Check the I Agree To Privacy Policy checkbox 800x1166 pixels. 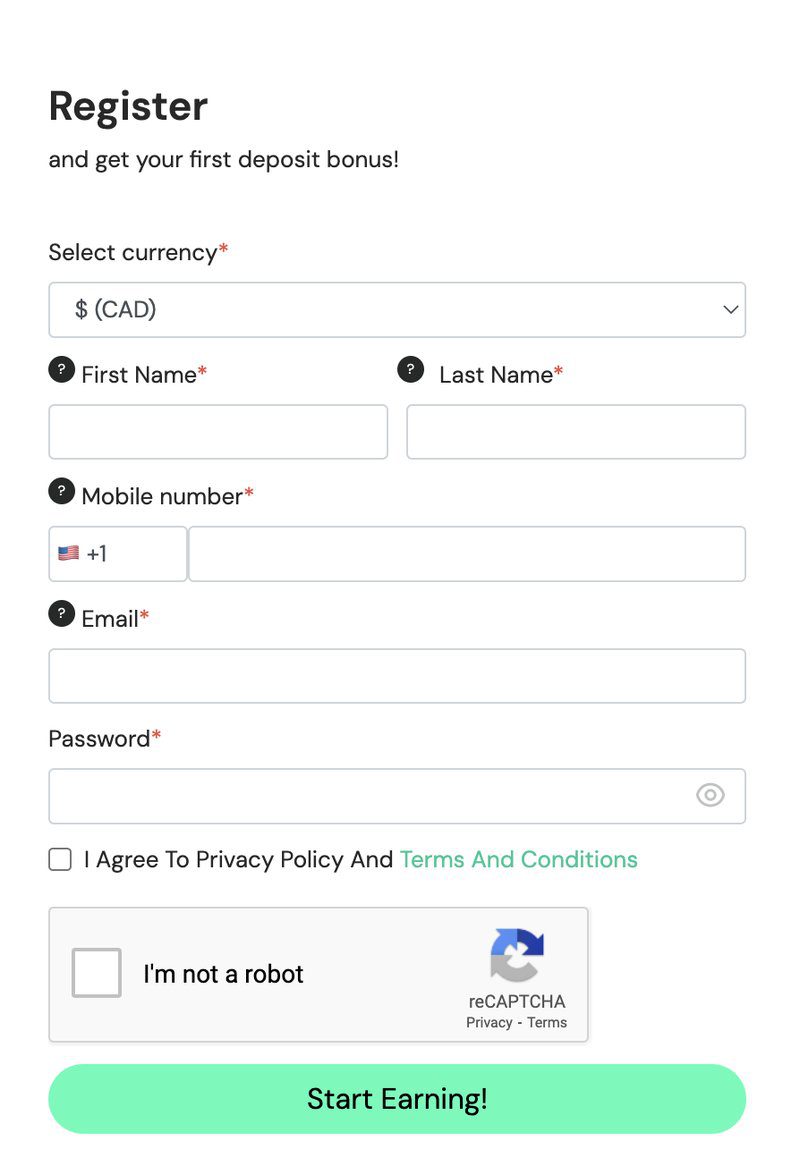click(60, 860)
